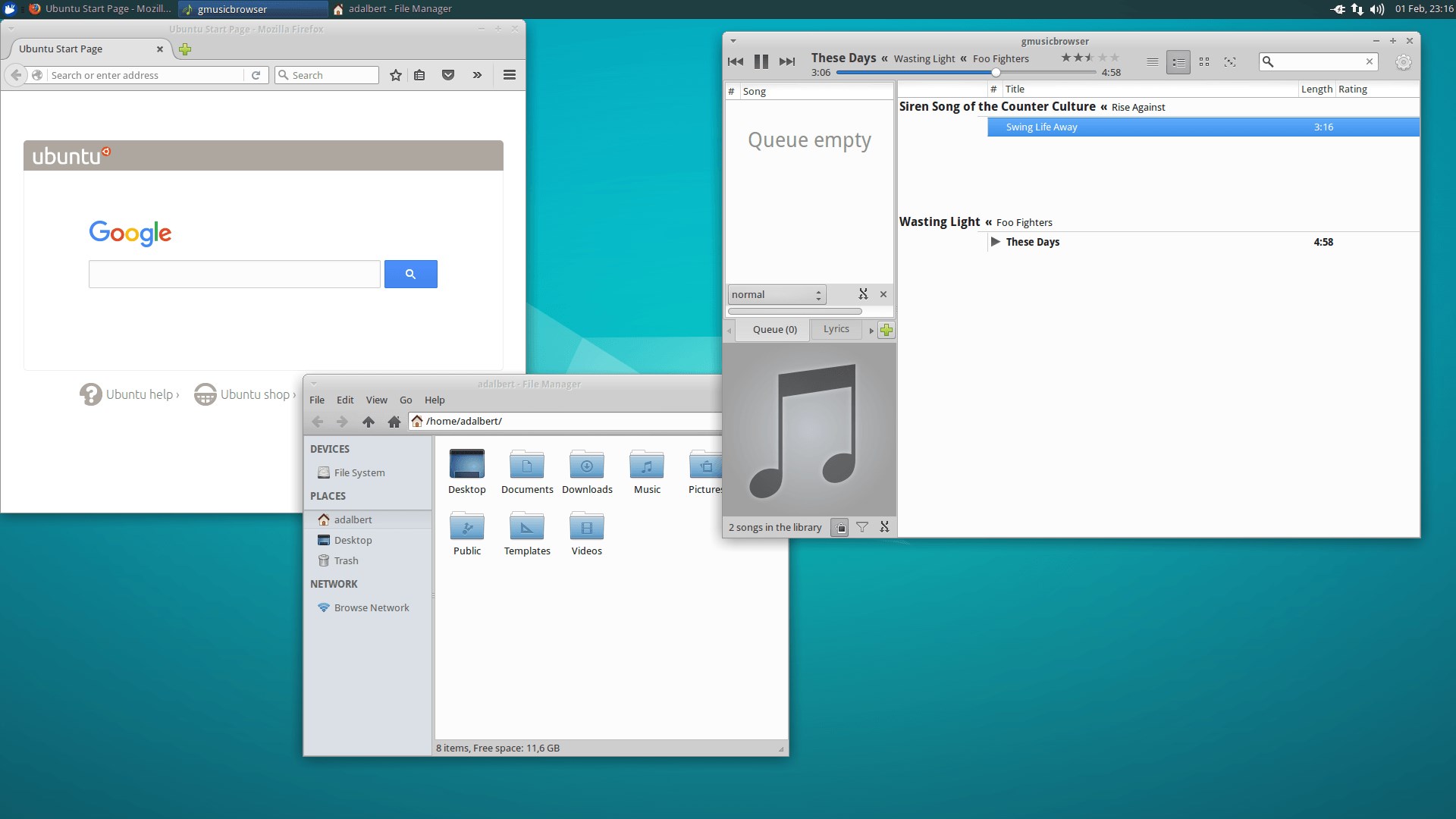Sort by the Title column header
Image resolution: width=1456 pixels, height=819 pixels.
point(1150,89)
